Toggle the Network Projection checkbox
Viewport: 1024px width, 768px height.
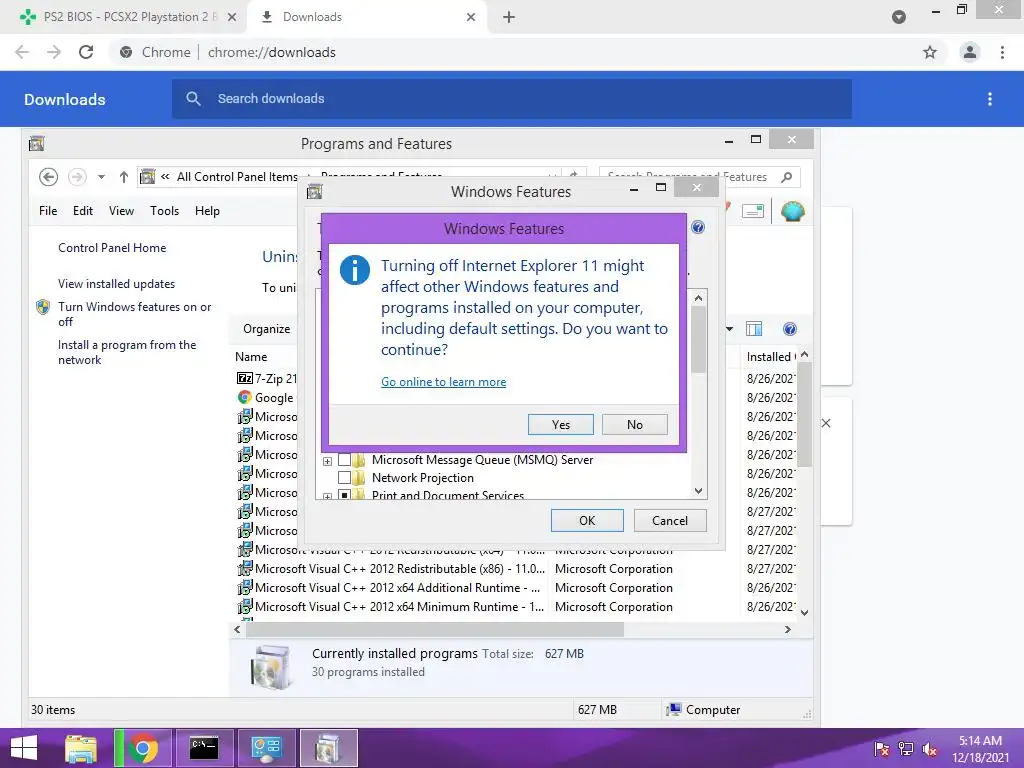click(x=344, y=478)
